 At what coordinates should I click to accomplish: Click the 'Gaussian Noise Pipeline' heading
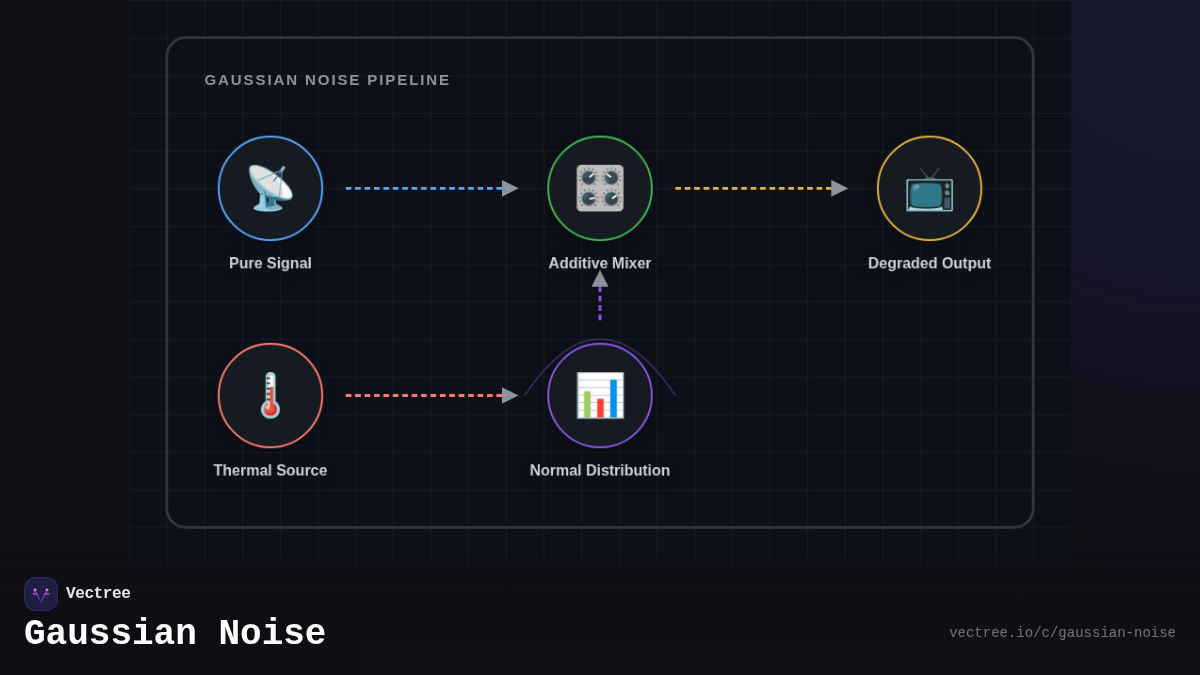tap(327, 80)
